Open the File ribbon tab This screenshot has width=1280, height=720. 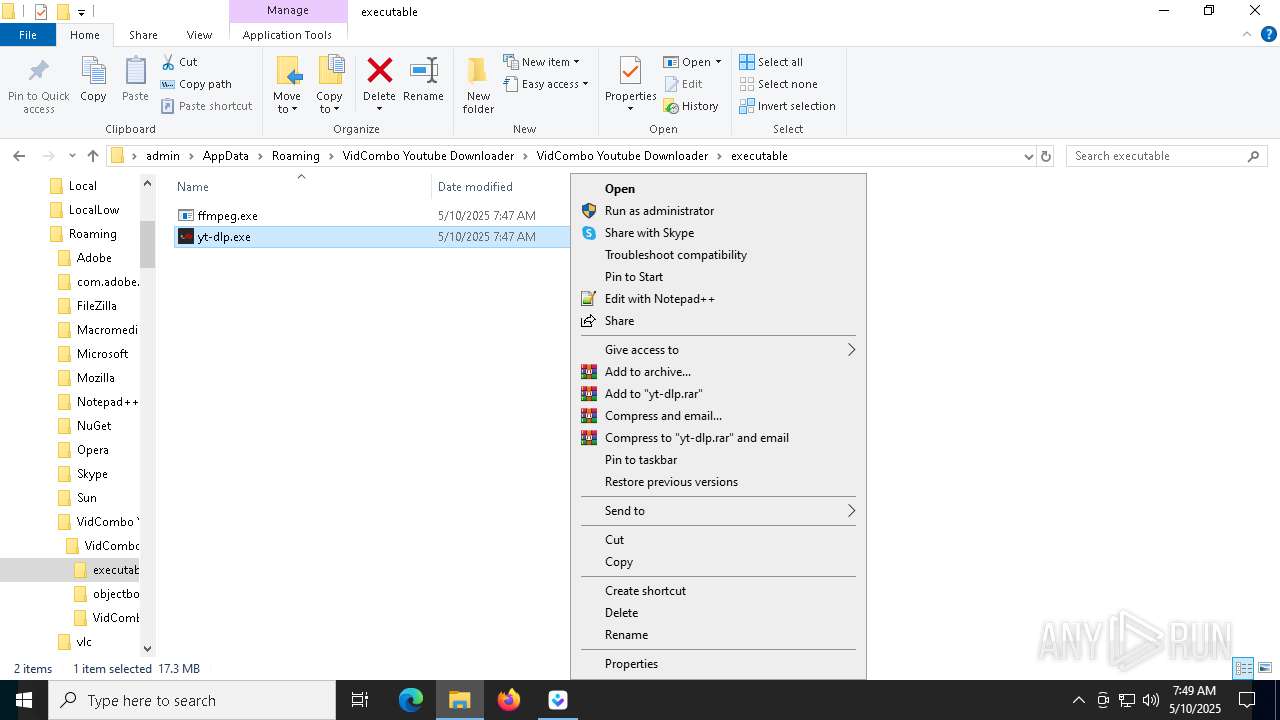(28, 35)
